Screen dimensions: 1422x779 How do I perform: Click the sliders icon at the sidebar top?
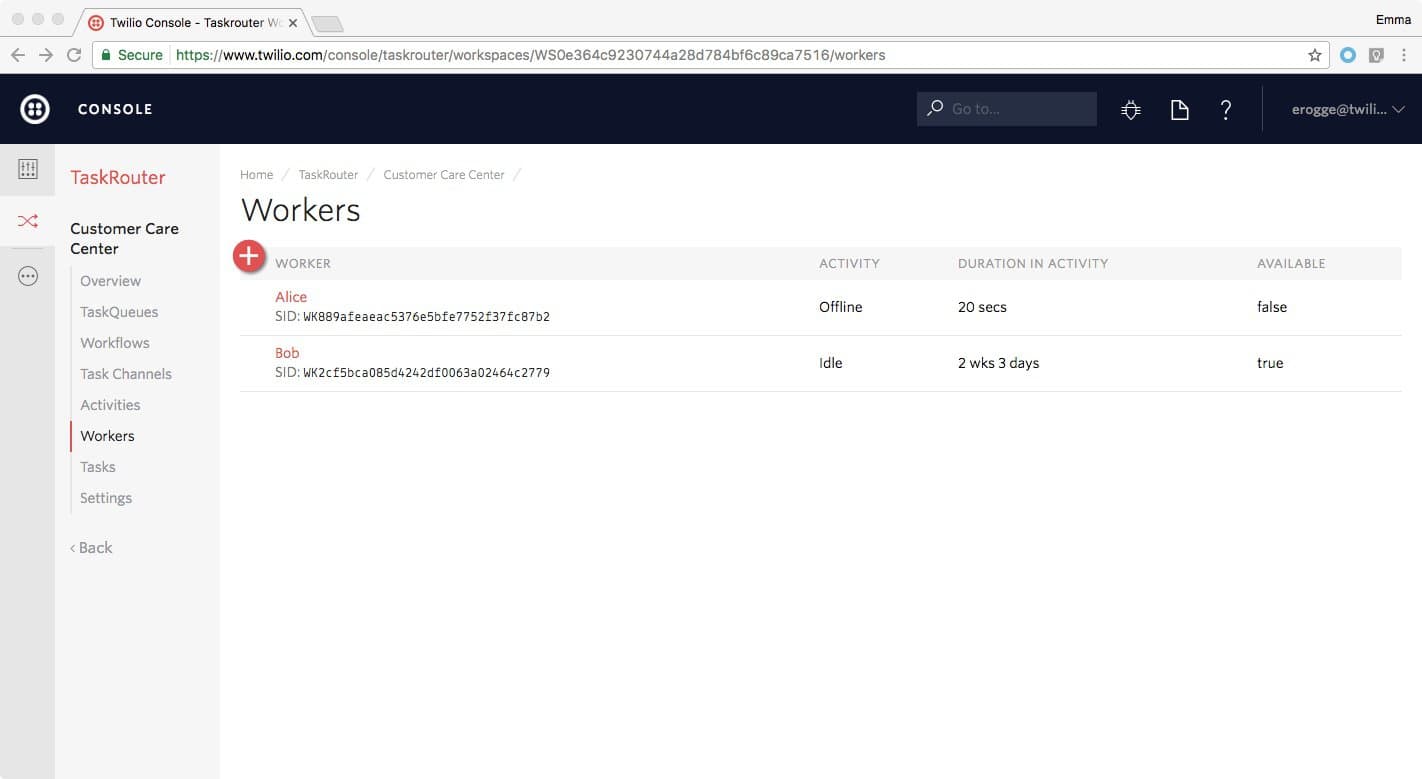tap(28, 168)
